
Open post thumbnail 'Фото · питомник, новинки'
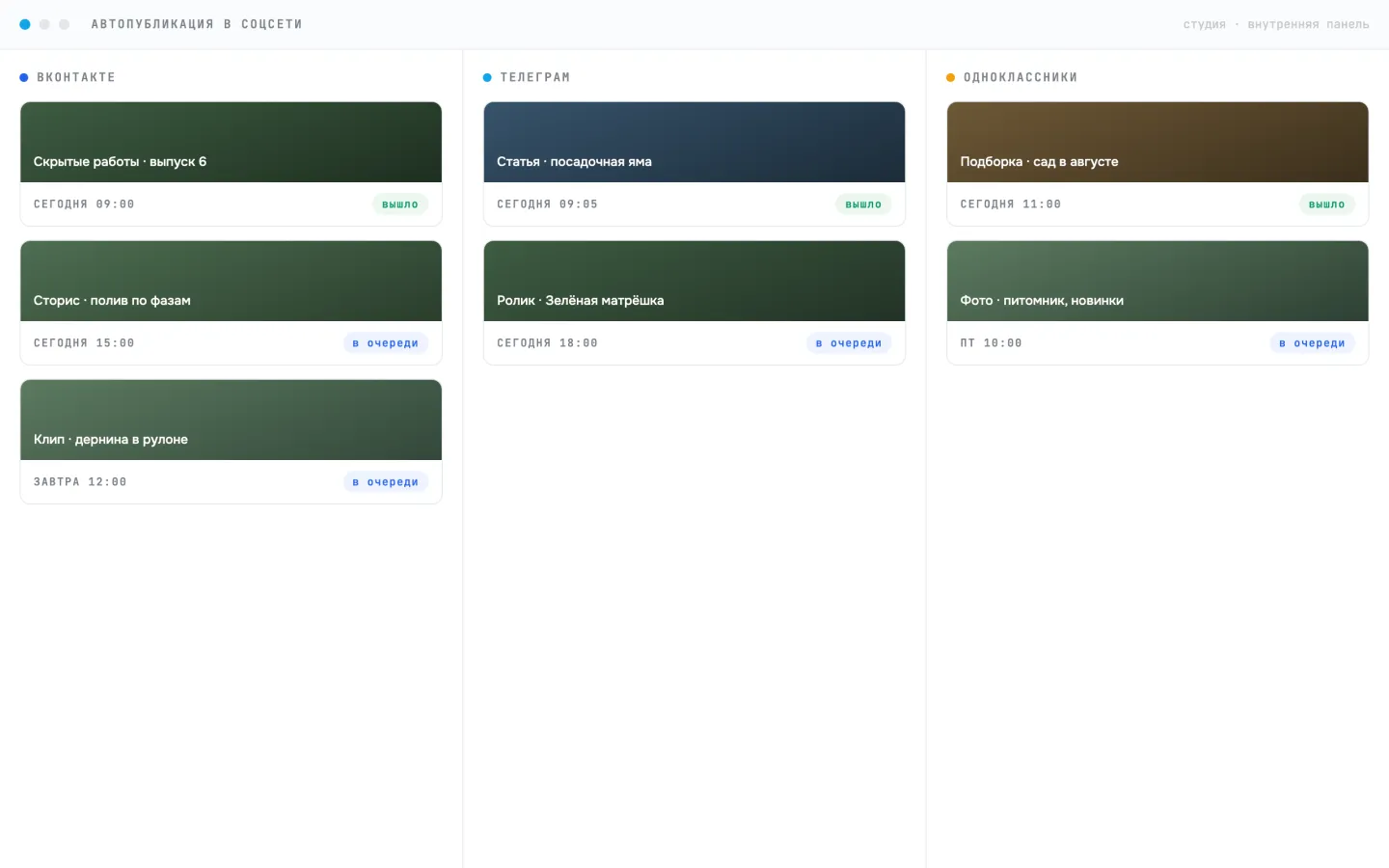click(x=1157, y=281)
